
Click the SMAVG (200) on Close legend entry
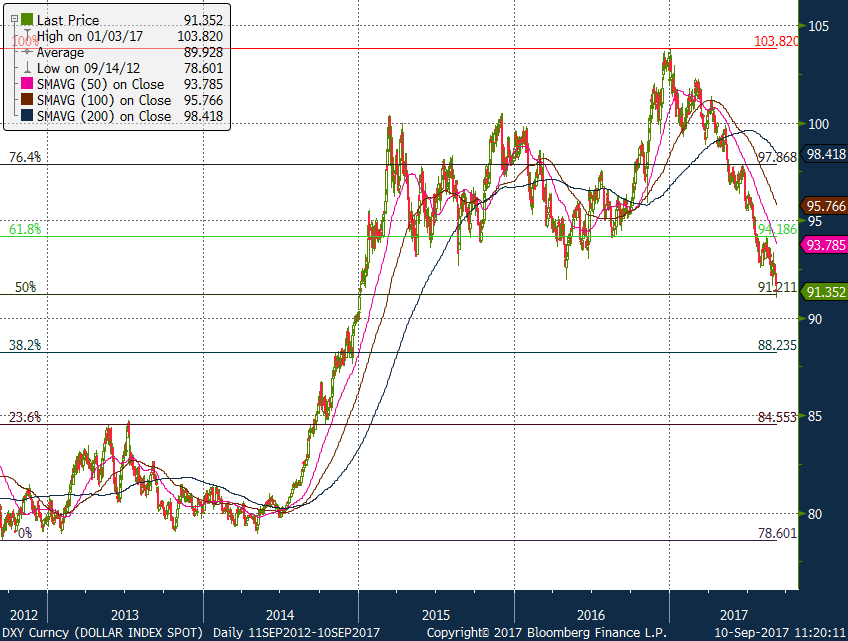click(103, 116)
